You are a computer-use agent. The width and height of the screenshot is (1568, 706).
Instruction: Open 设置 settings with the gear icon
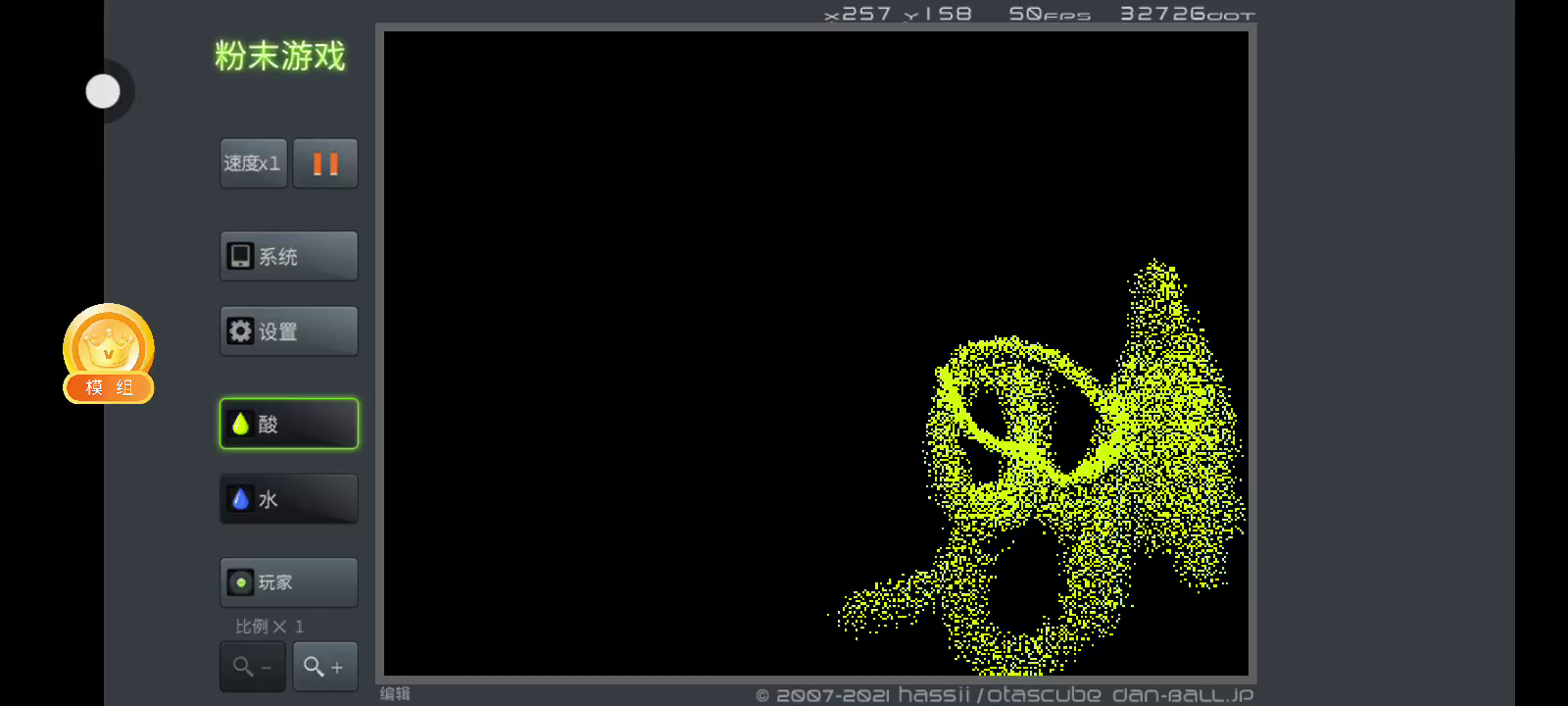click(289, 331)
